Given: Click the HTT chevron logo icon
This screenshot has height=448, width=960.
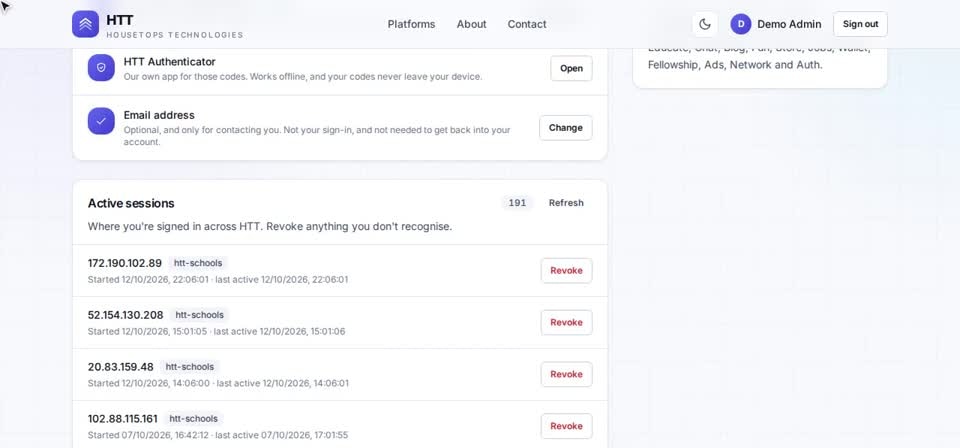Looking at the screenshot, I should coord(85,24).
